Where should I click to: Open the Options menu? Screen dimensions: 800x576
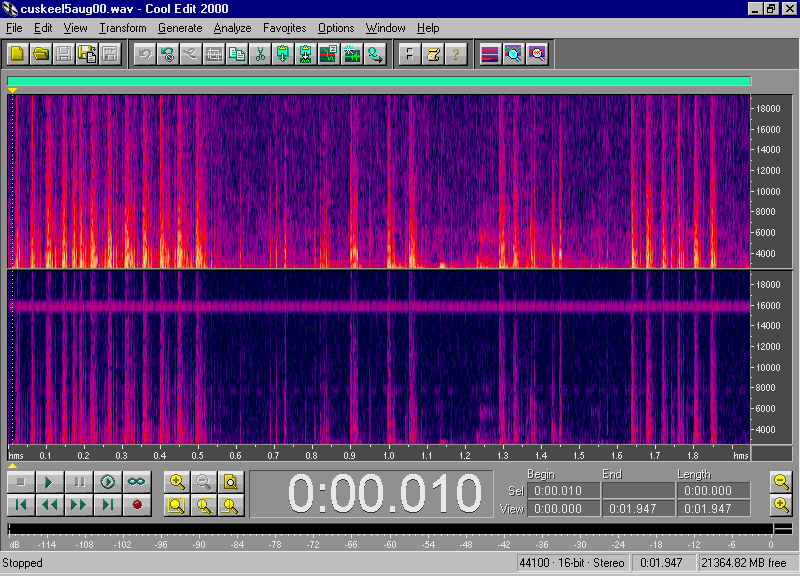[336, 28]
